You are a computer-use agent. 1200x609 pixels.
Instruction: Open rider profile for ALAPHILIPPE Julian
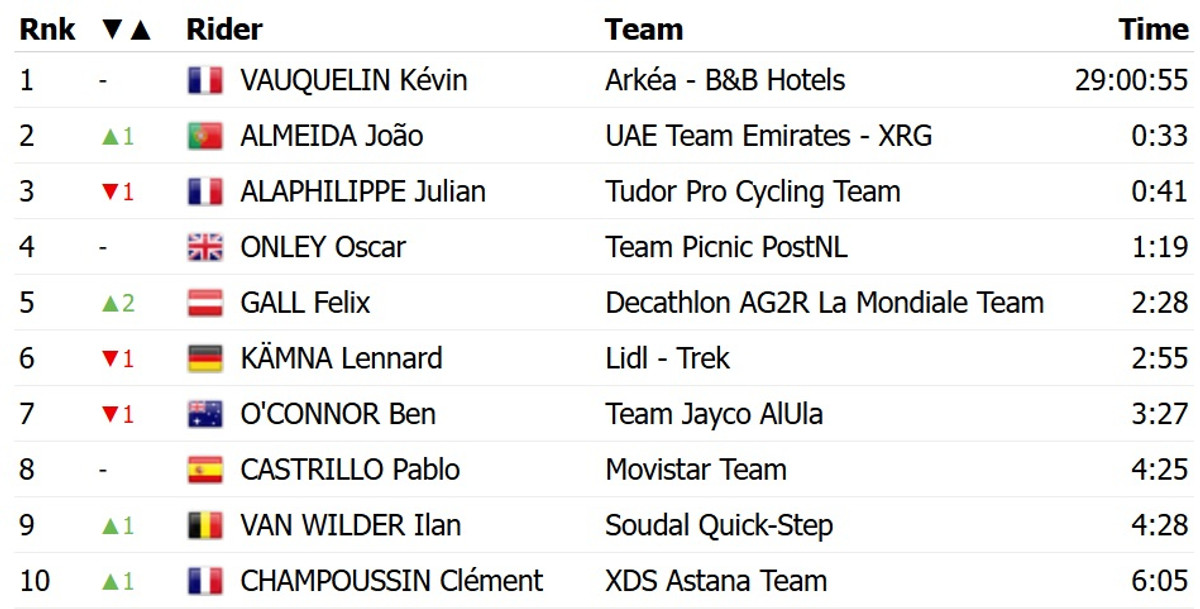pyautogui.click(x=363, y=192)
